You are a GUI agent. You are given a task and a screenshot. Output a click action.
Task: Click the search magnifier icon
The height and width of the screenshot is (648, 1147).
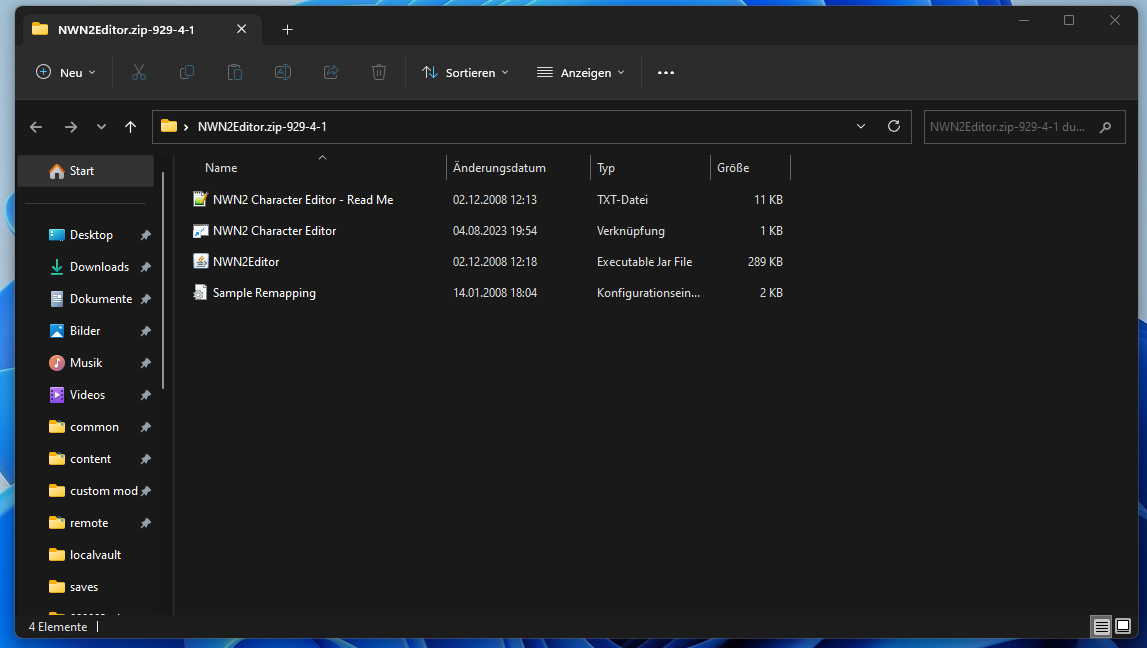(1105, 127)
